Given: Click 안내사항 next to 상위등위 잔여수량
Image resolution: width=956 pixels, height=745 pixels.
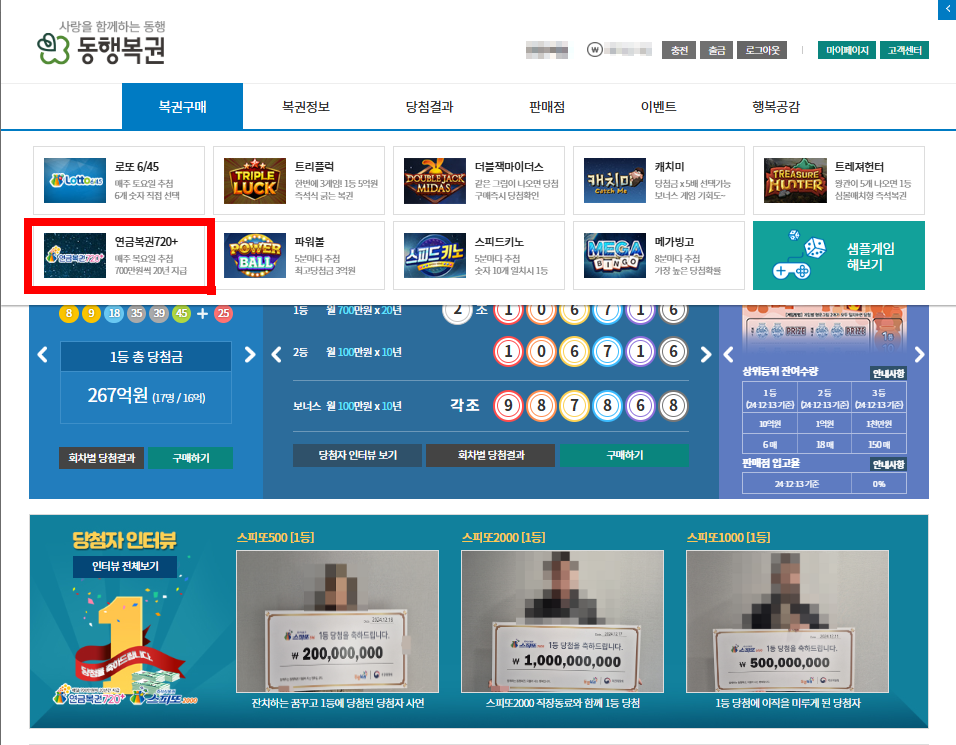Looking at the screenshot, I should click(x=888, y=373).
